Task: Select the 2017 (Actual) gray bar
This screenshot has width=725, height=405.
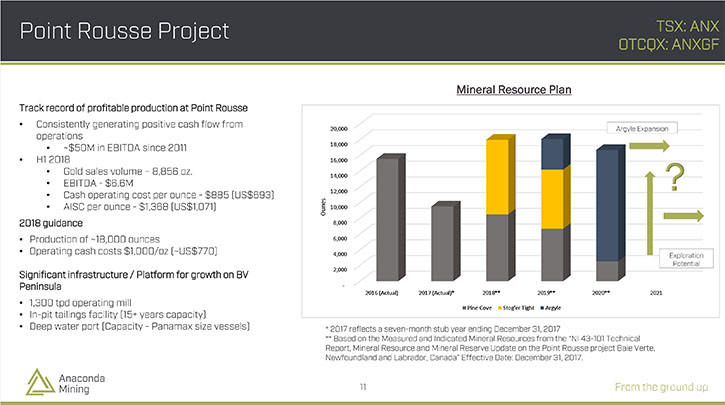Action: (445, 241)
